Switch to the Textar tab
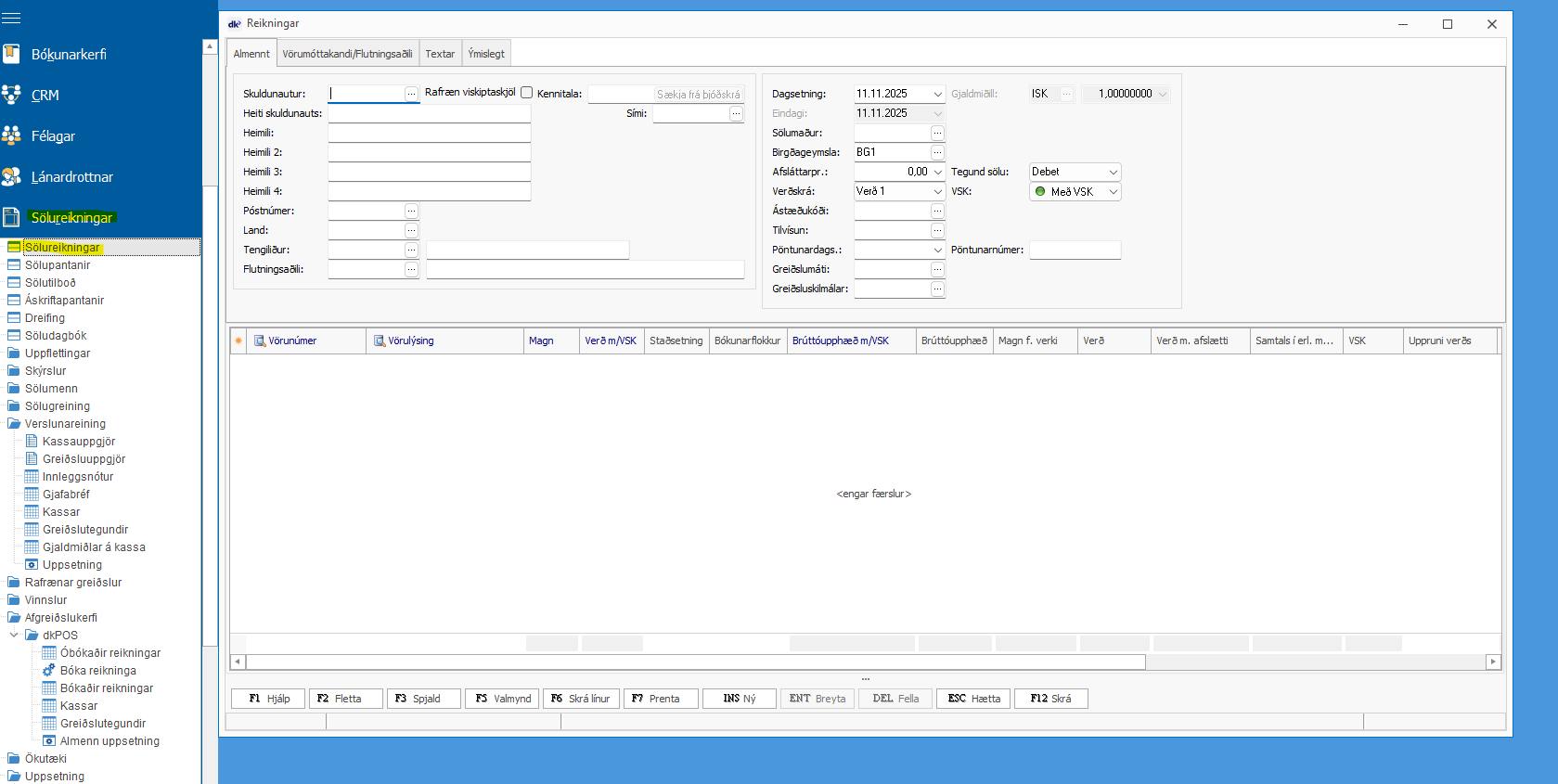The width and height of the screenshot is (1558, 784). (440, 54)
